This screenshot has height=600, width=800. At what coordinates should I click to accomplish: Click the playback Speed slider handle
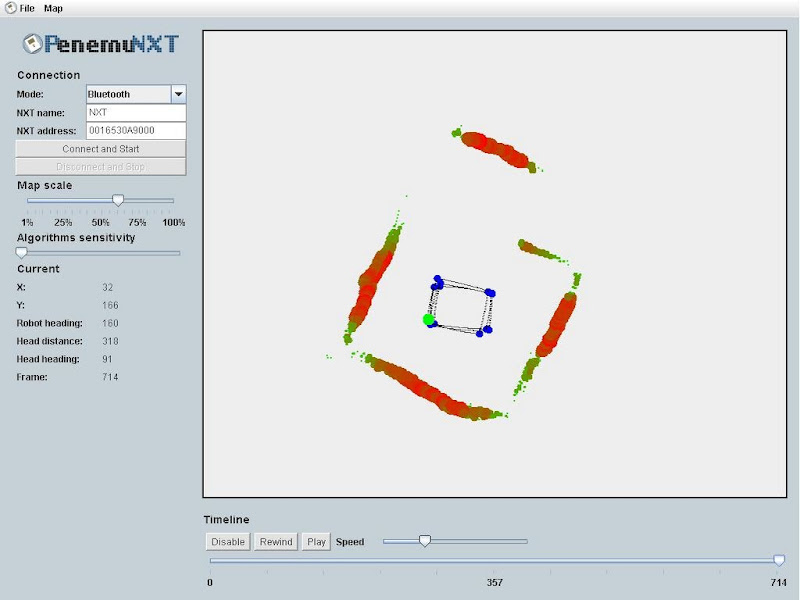tap(424, 541)
